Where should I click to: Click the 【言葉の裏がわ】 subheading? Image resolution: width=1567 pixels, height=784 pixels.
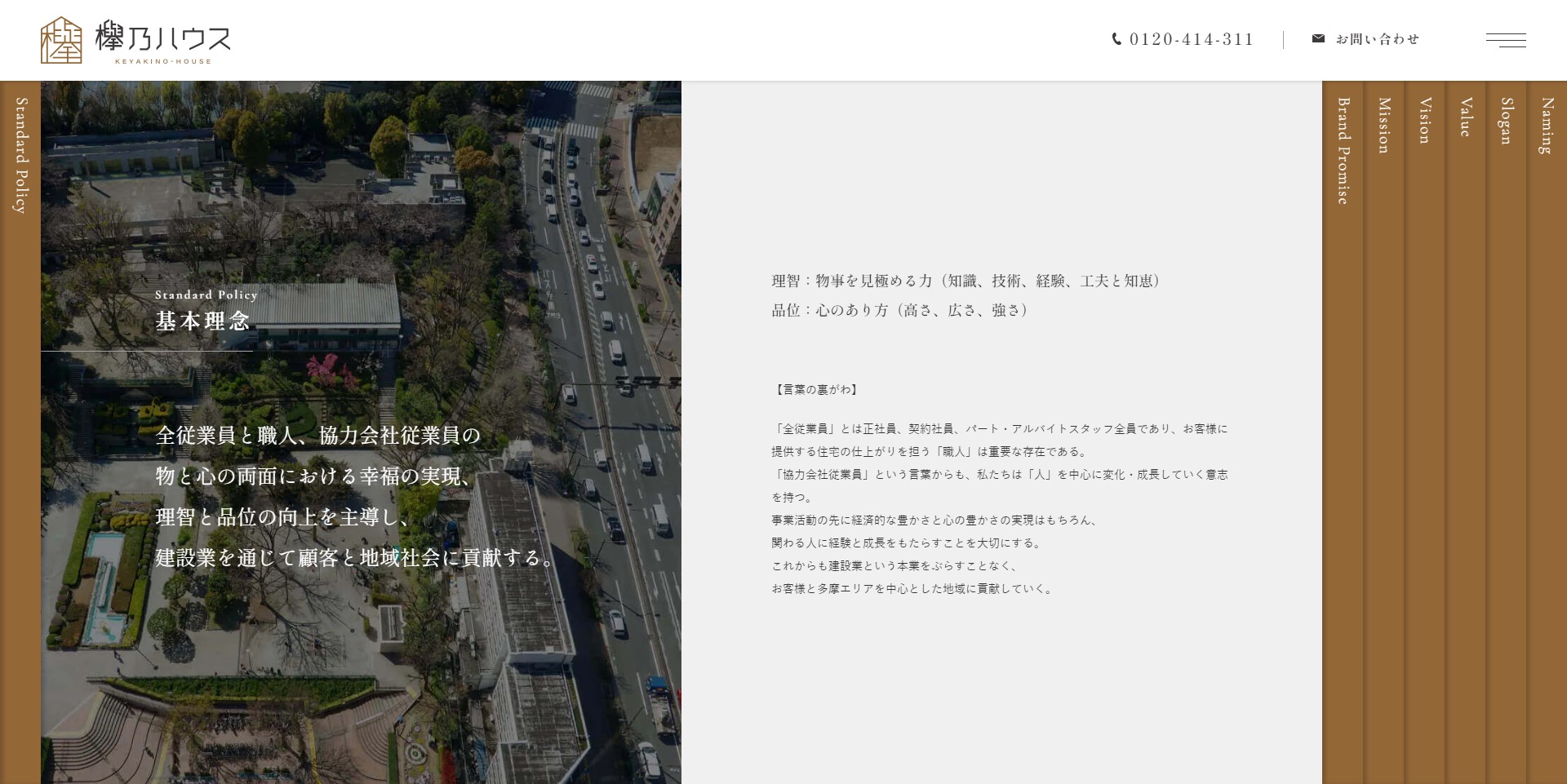coord(815,389)
